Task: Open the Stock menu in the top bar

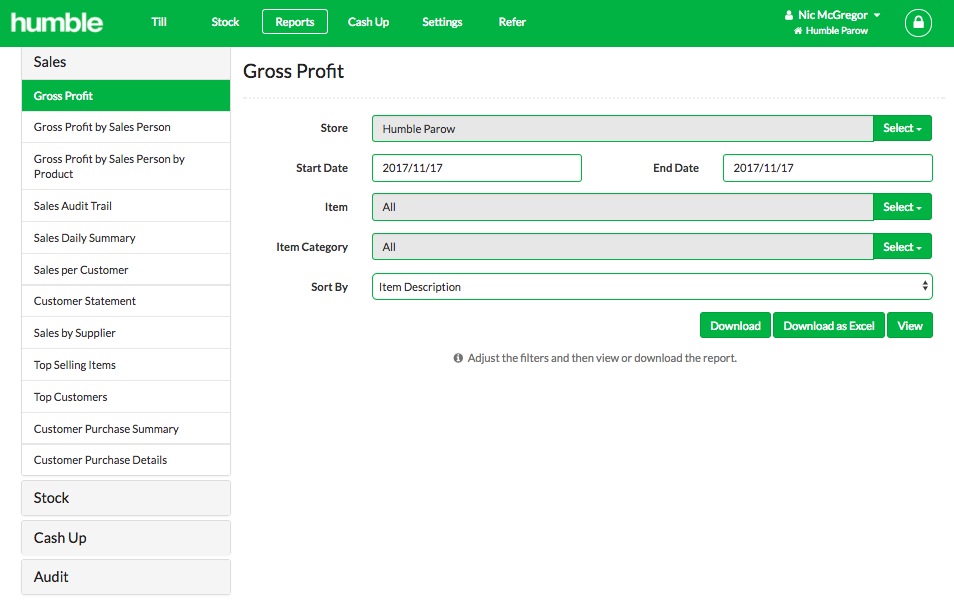Action: pos(225,22)
